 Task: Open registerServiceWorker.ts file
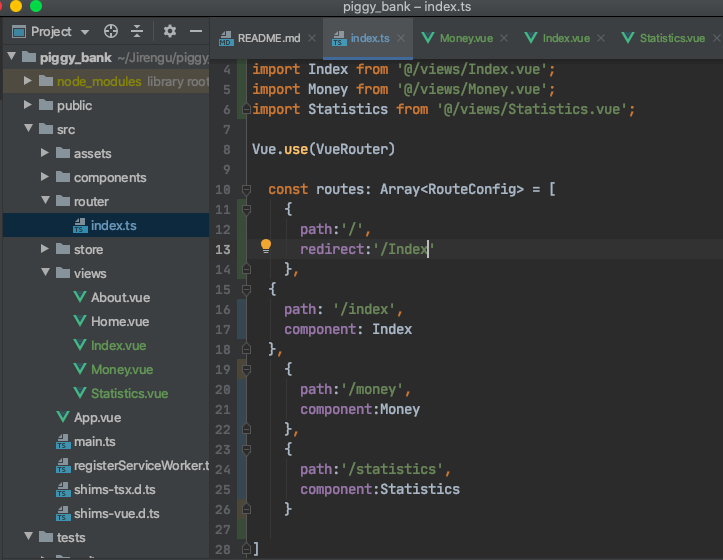(142, 465)
